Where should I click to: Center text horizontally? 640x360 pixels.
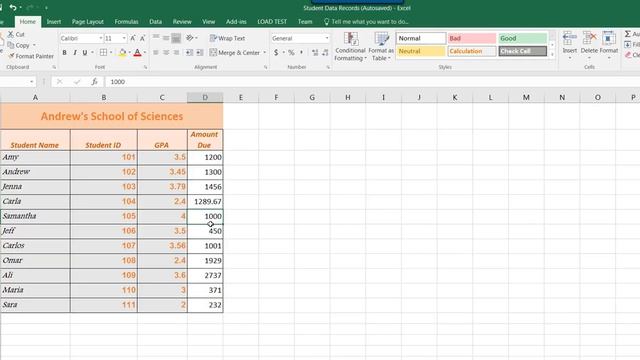click(x=166, y=53)
